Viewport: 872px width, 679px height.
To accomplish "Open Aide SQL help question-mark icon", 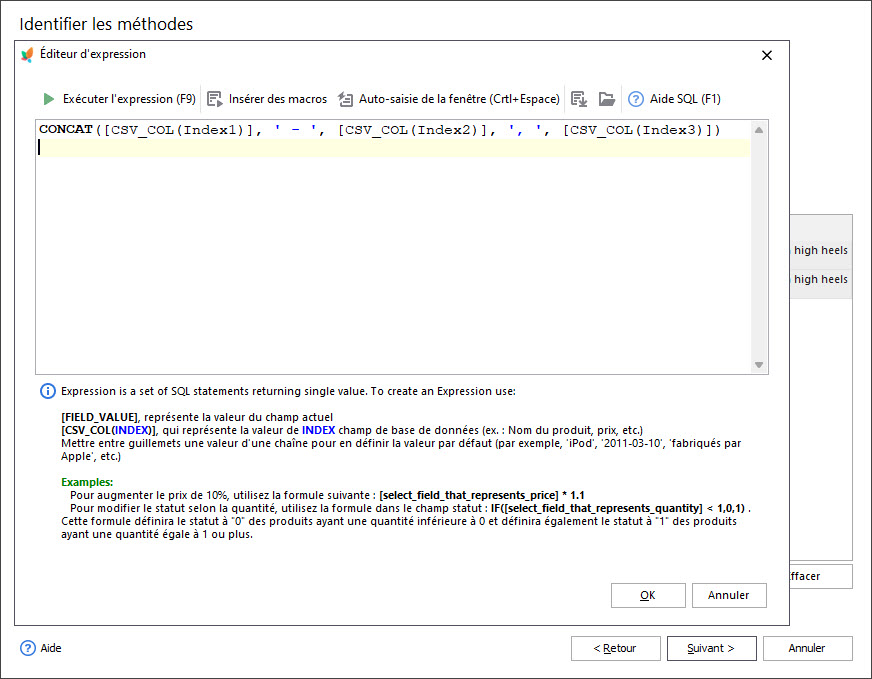I will coord(635,99).
